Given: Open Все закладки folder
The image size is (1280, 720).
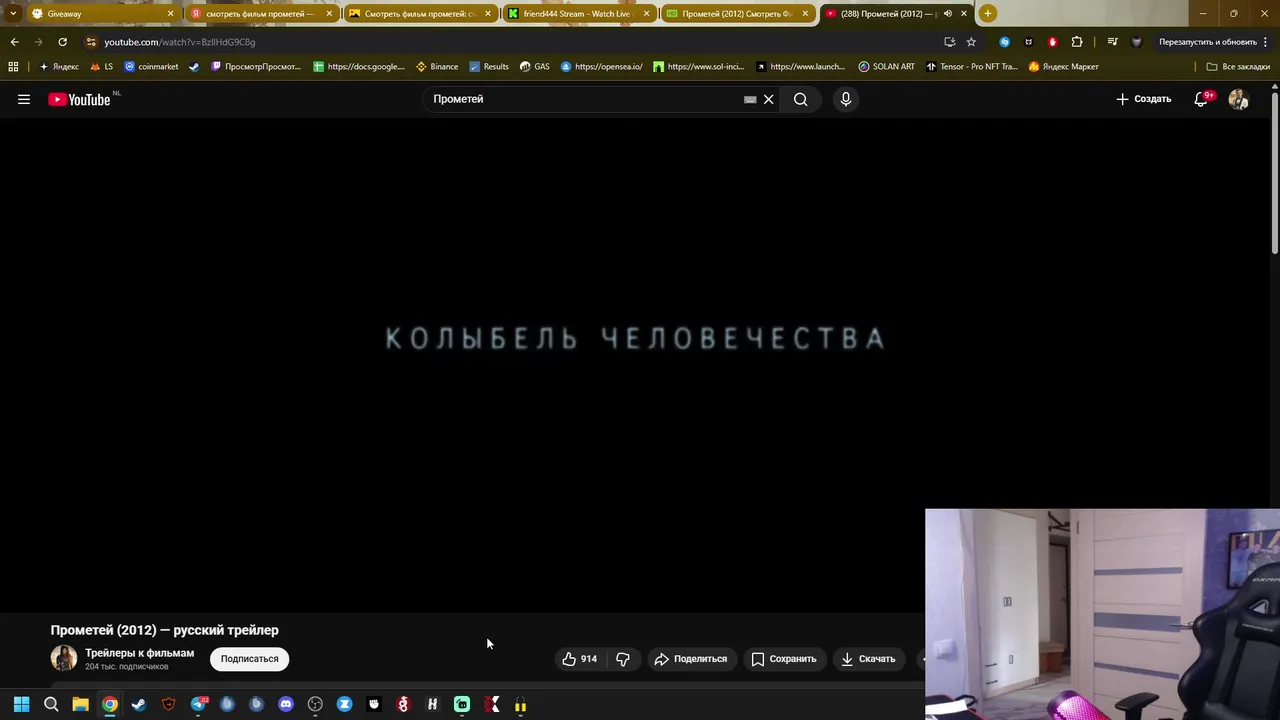Looking at the screenshot, I should (1238, 67).
